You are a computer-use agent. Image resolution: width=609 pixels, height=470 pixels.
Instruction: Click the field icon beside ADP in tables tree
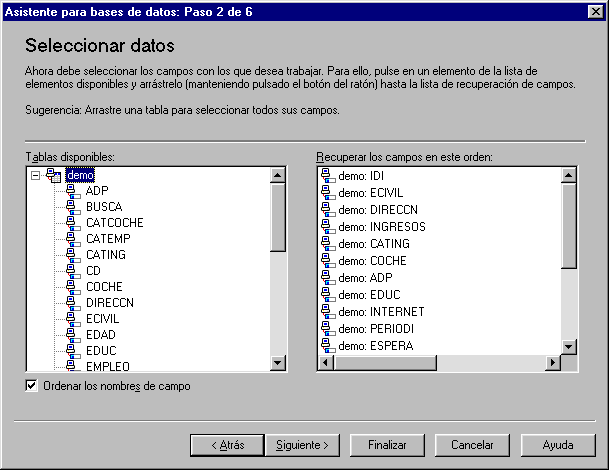(x=73, y=191)
